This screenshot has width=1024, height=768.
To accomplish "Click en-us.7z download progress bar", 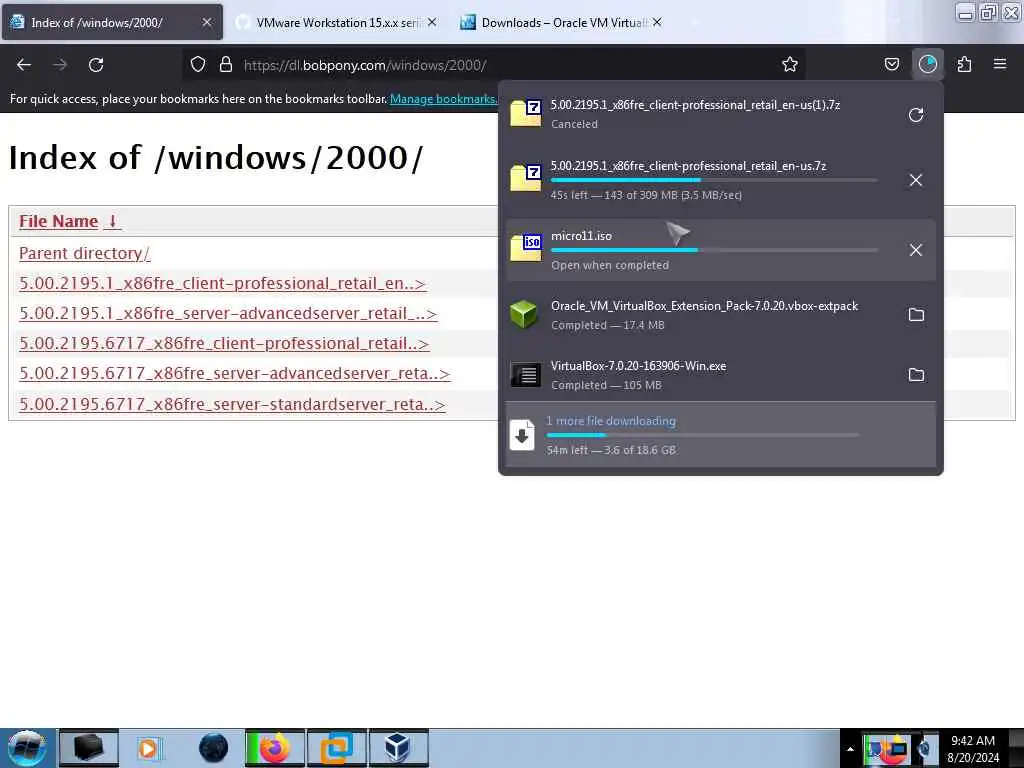I will pyautogui.click(x=714, y=180).
